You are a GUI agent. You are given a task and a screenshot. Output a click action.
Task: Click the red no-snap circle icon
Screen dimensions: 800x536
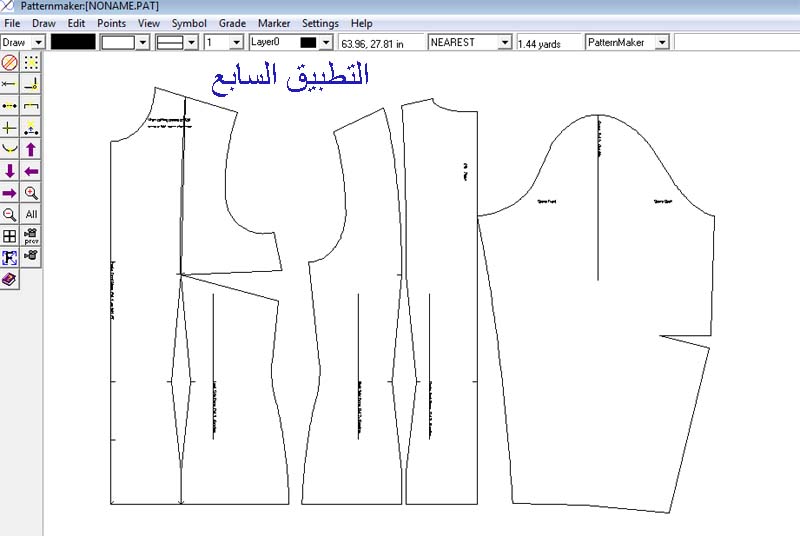(10, 62)
